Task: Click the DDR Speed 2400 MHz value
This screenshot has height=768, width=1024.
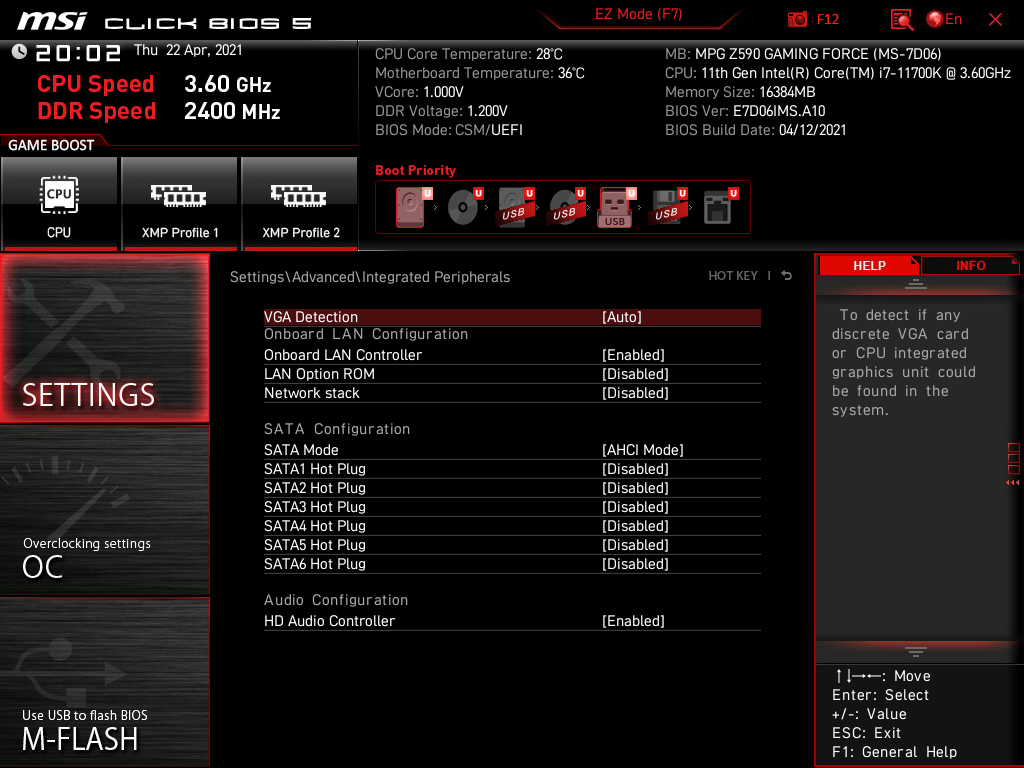Action: pos(232,111)
